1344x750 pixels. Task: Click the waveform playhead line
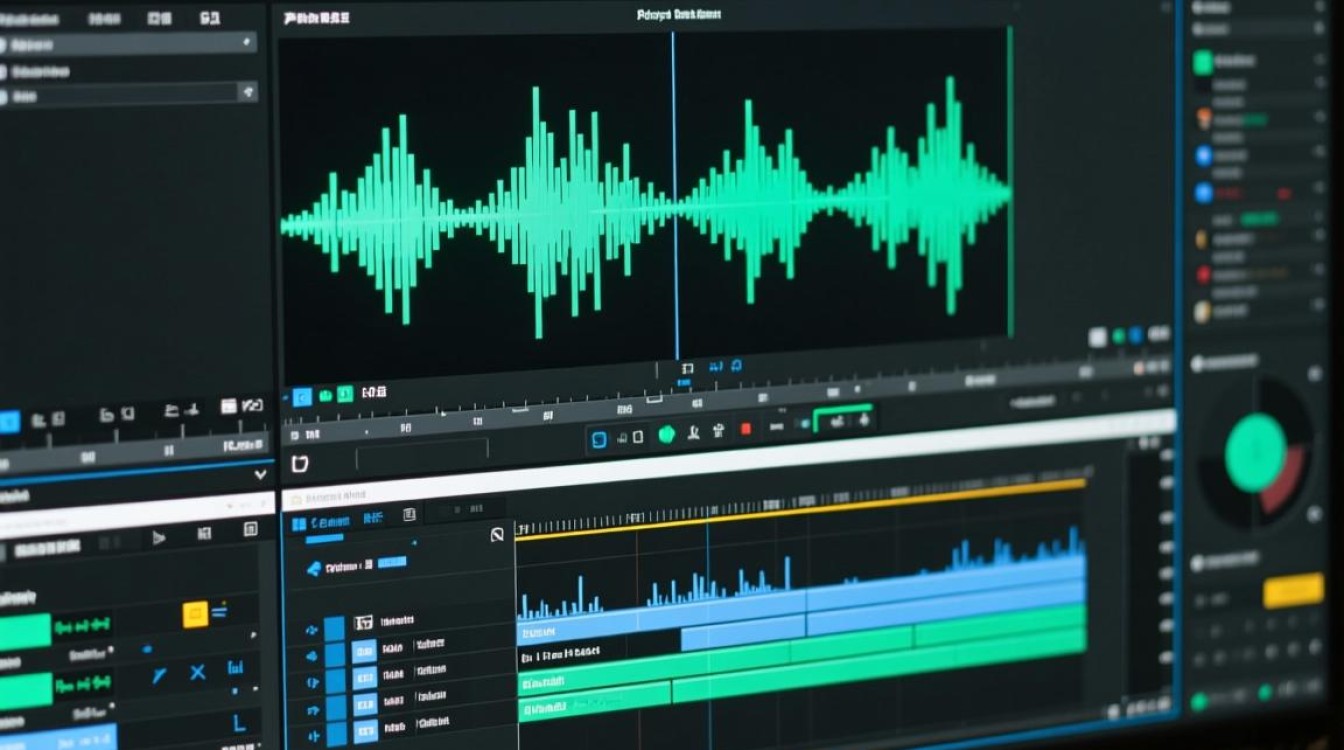point(675,195)
